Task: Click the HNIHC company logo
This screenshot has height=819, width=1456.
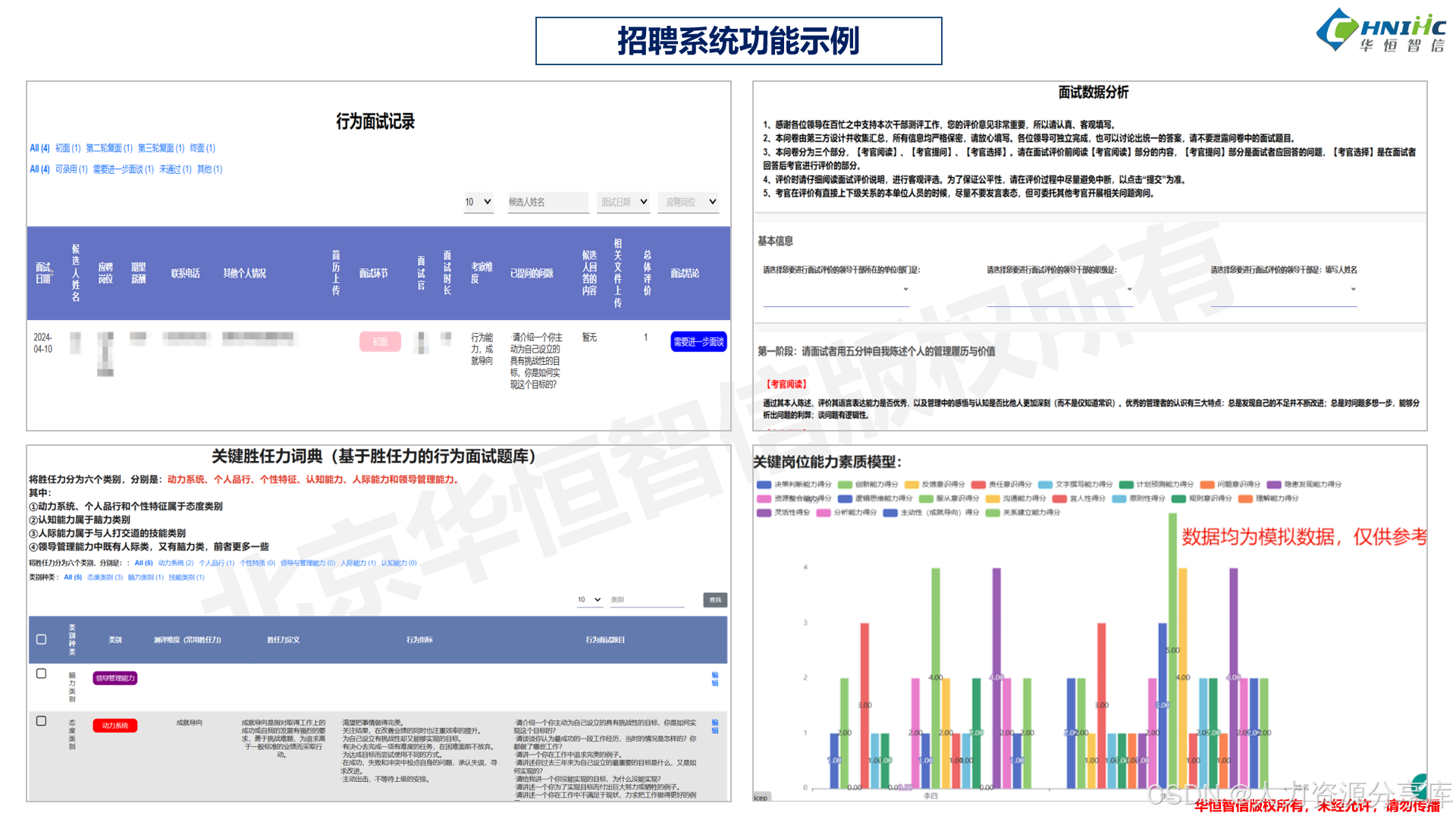Action: (1381, 32)
